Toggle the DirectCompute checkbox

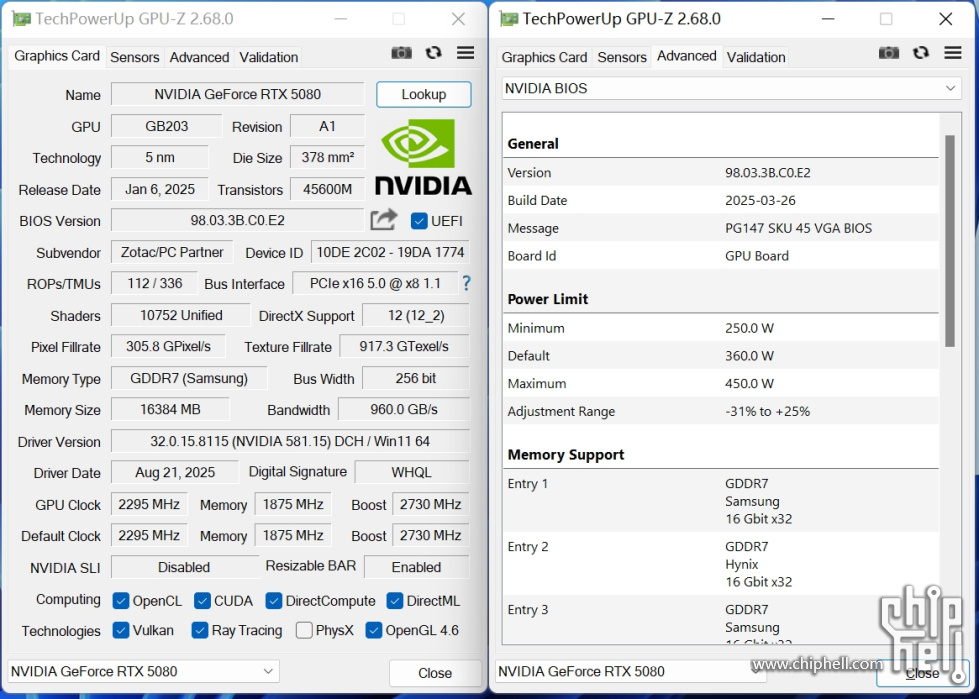(x=273, y=600)
